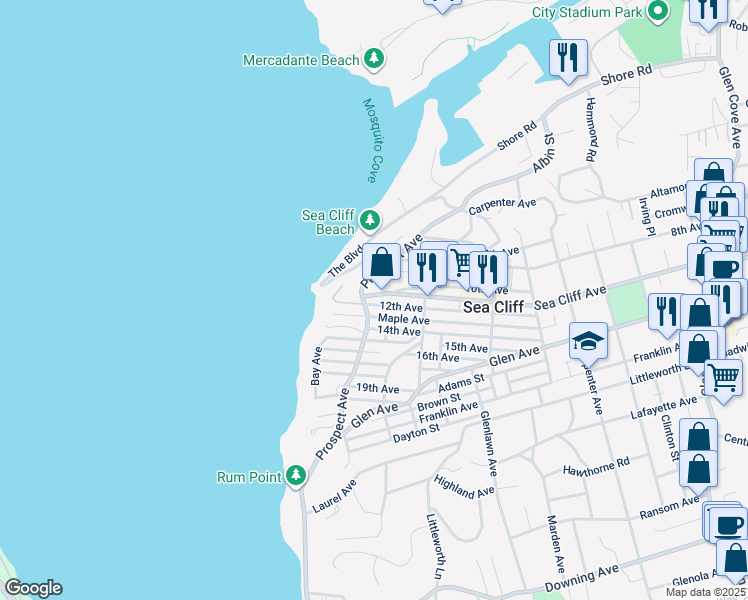Click the shopping bag beside that eastern restaurant marker
Screen dimensions: 748x600
pos(699,314)
